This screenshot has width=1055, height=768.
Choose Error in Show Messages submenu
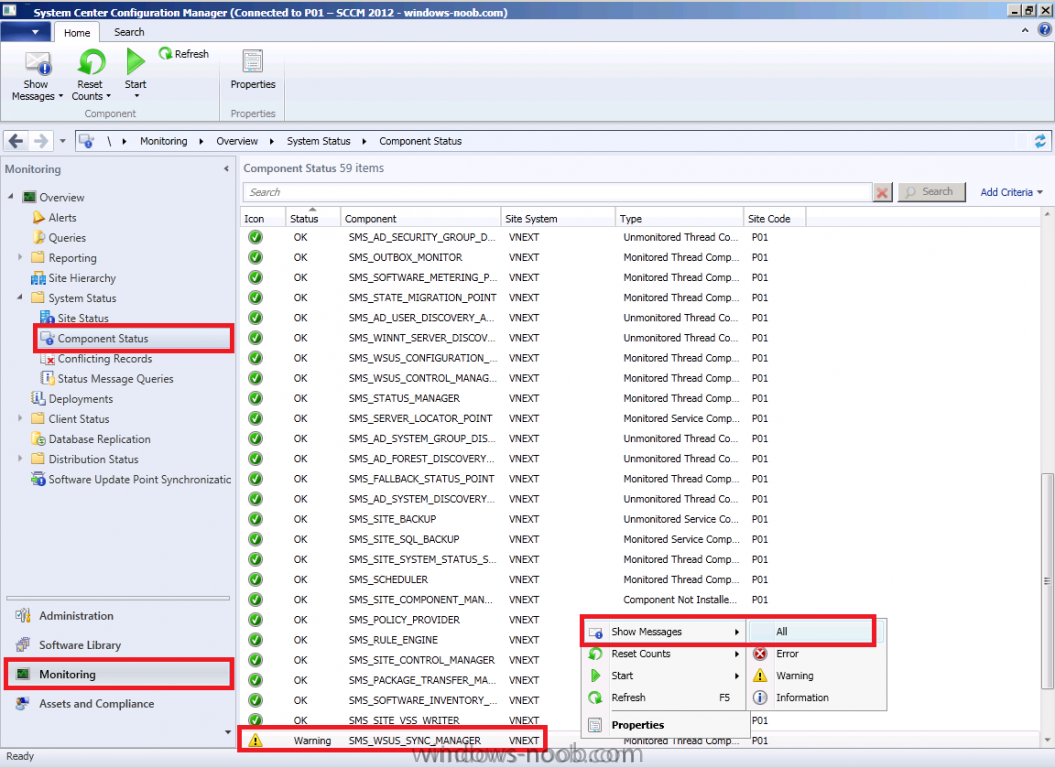click(787, 654)
